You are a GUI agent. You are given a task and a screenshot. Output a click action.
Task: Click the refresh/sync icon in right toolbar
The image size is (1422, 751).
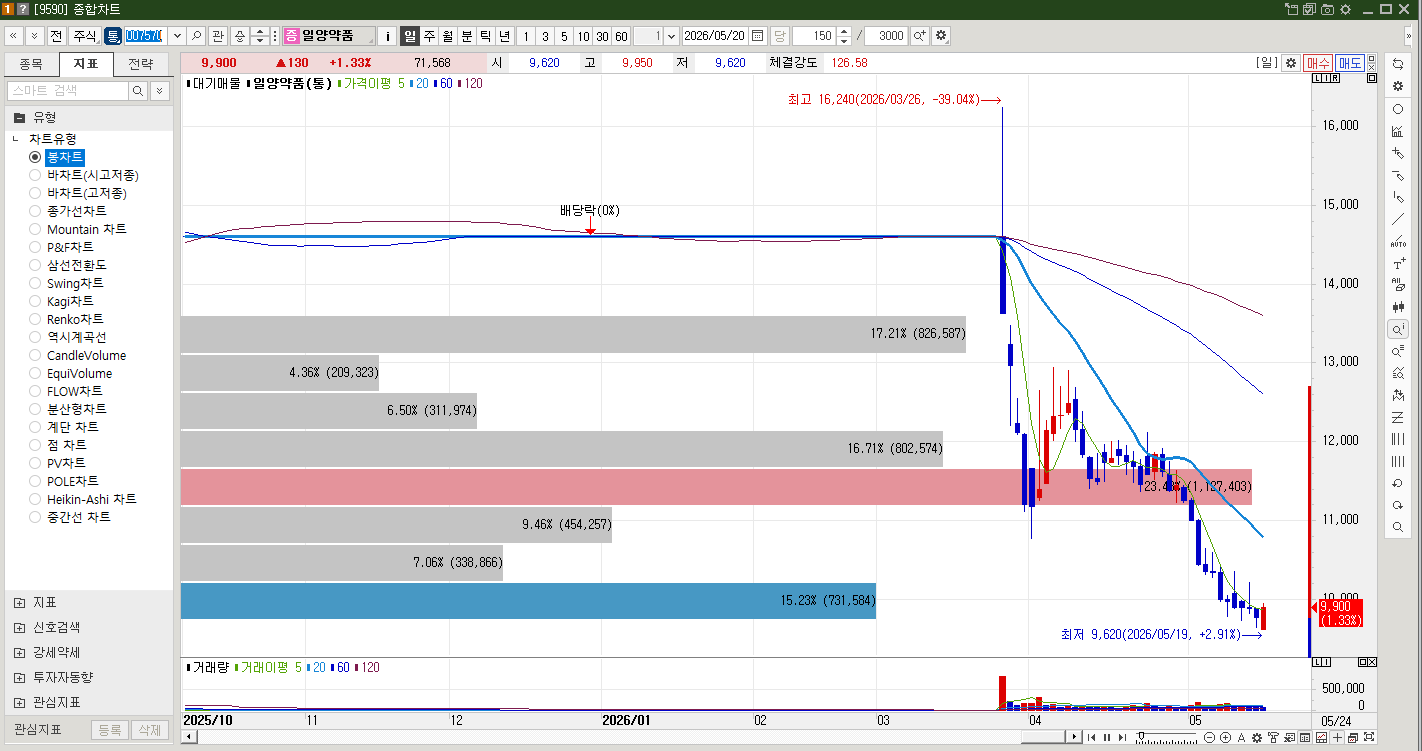coord(1398,63)
